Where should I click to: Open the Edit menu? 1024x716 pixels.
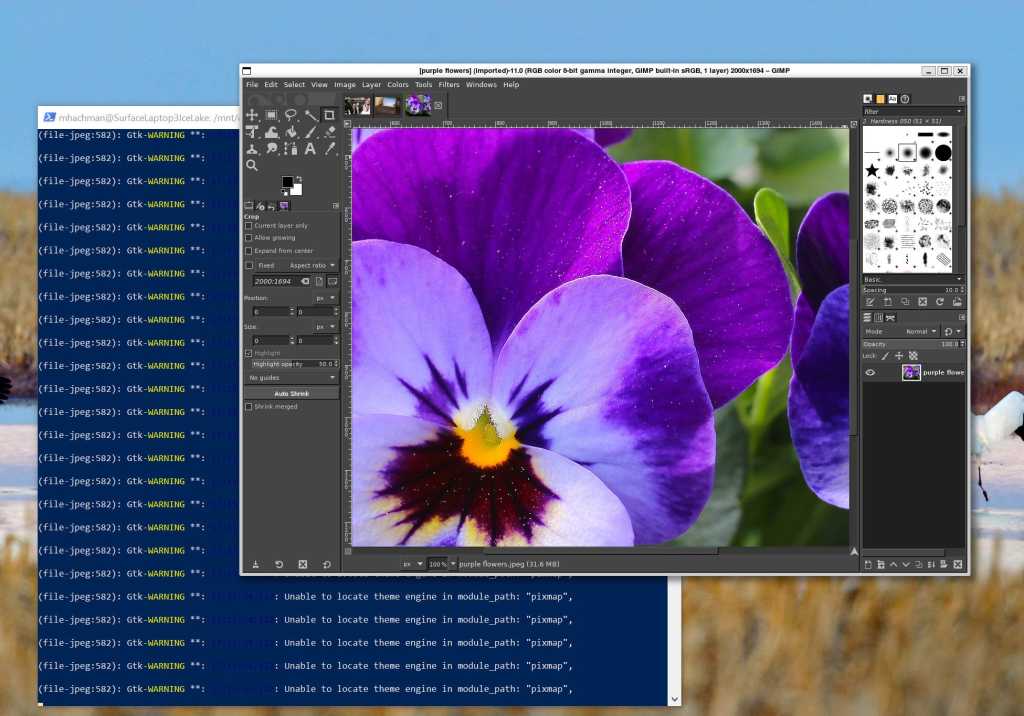(271, 85)
